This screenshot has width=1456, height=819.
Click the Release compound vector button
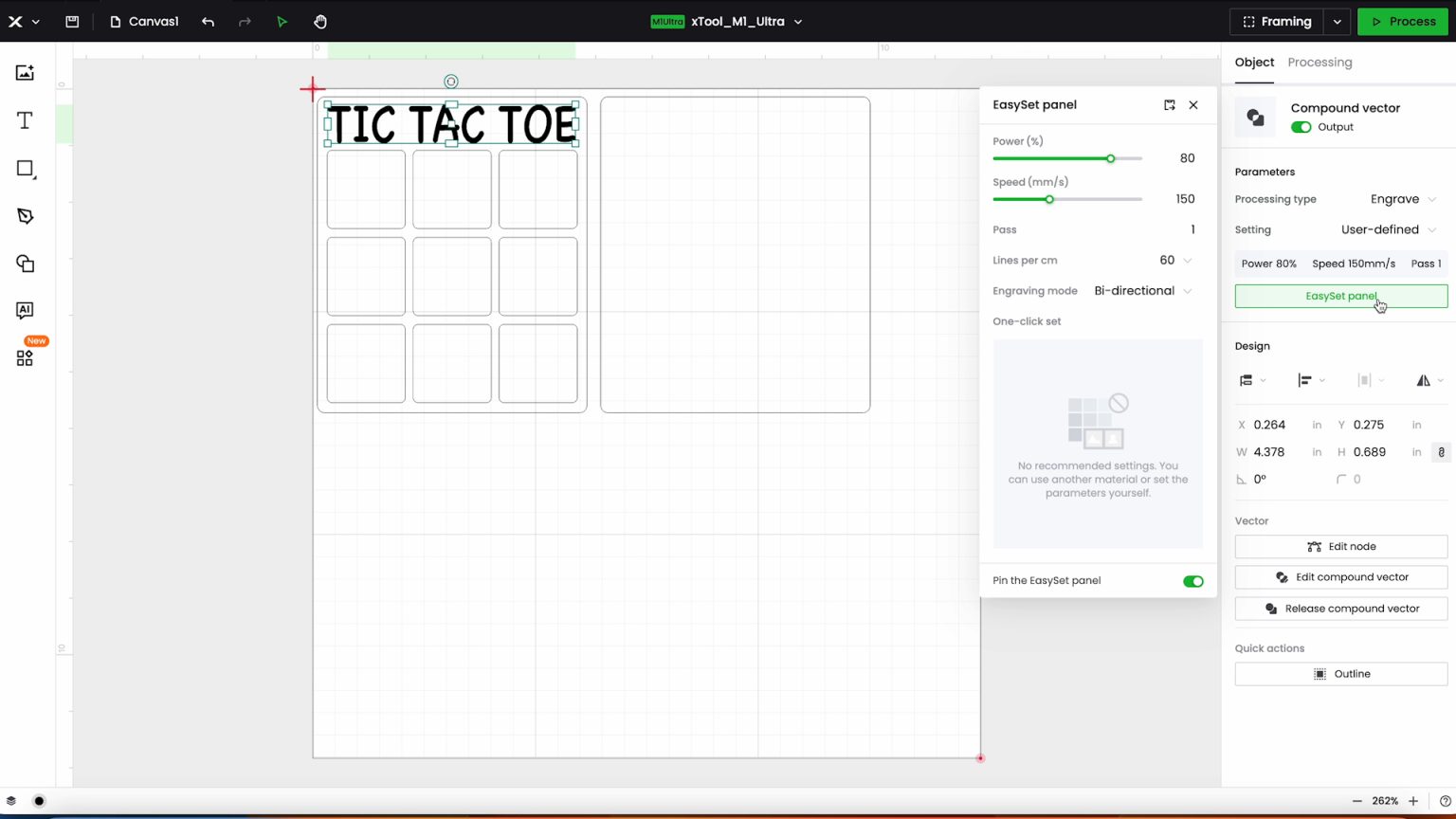(x=1340, y=609)
